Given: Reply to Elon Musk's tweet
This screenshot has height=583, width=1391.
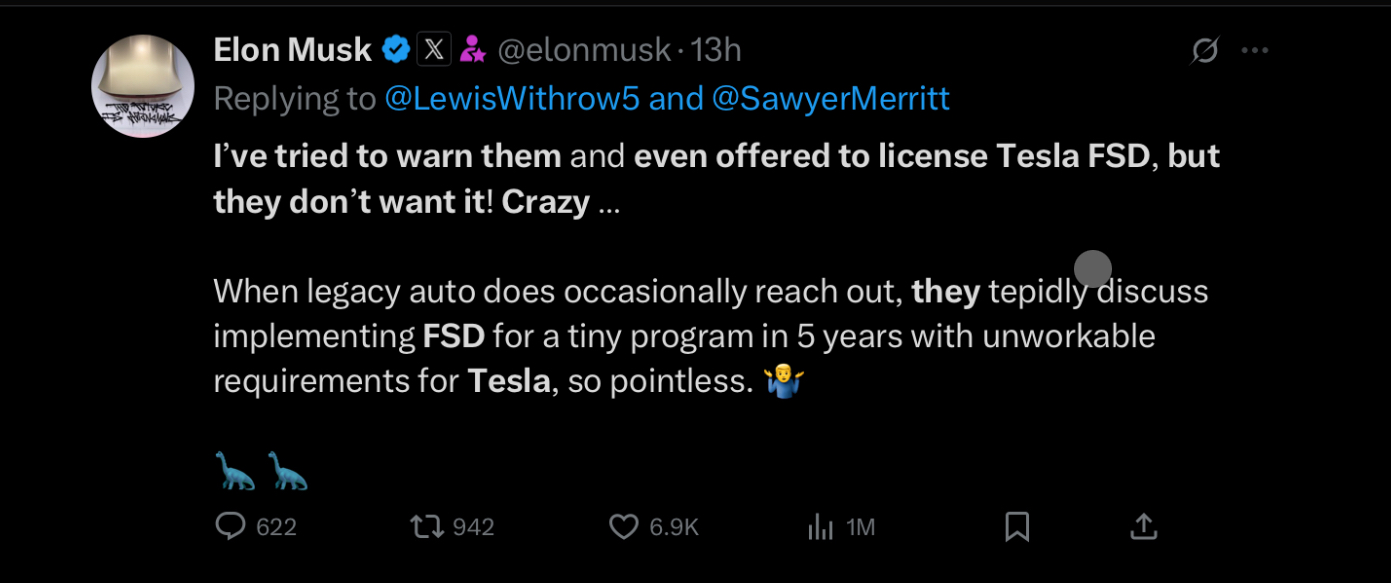Looking at the screenshot, I should pyautogui.click(x=232, y=526).
